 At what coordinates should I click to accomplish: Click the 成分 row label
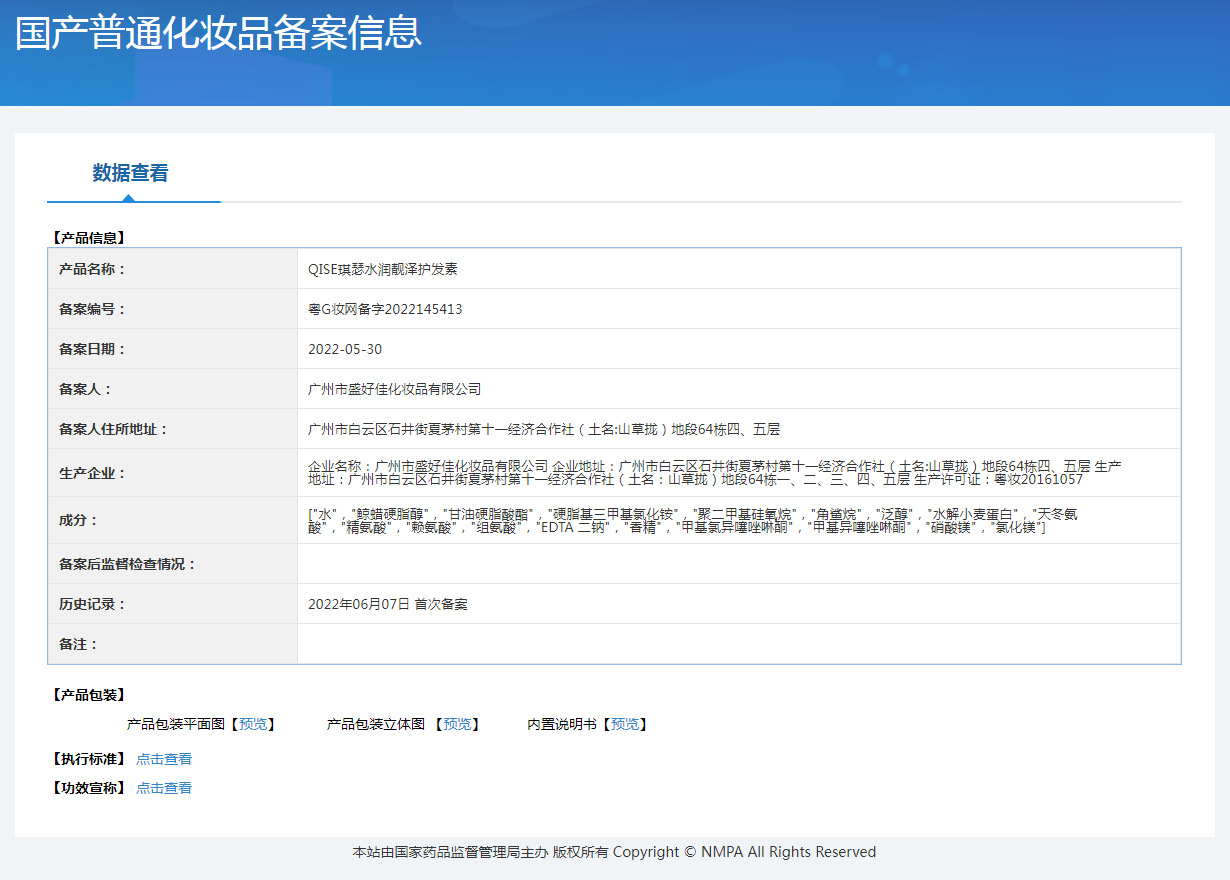click(79, 520)
